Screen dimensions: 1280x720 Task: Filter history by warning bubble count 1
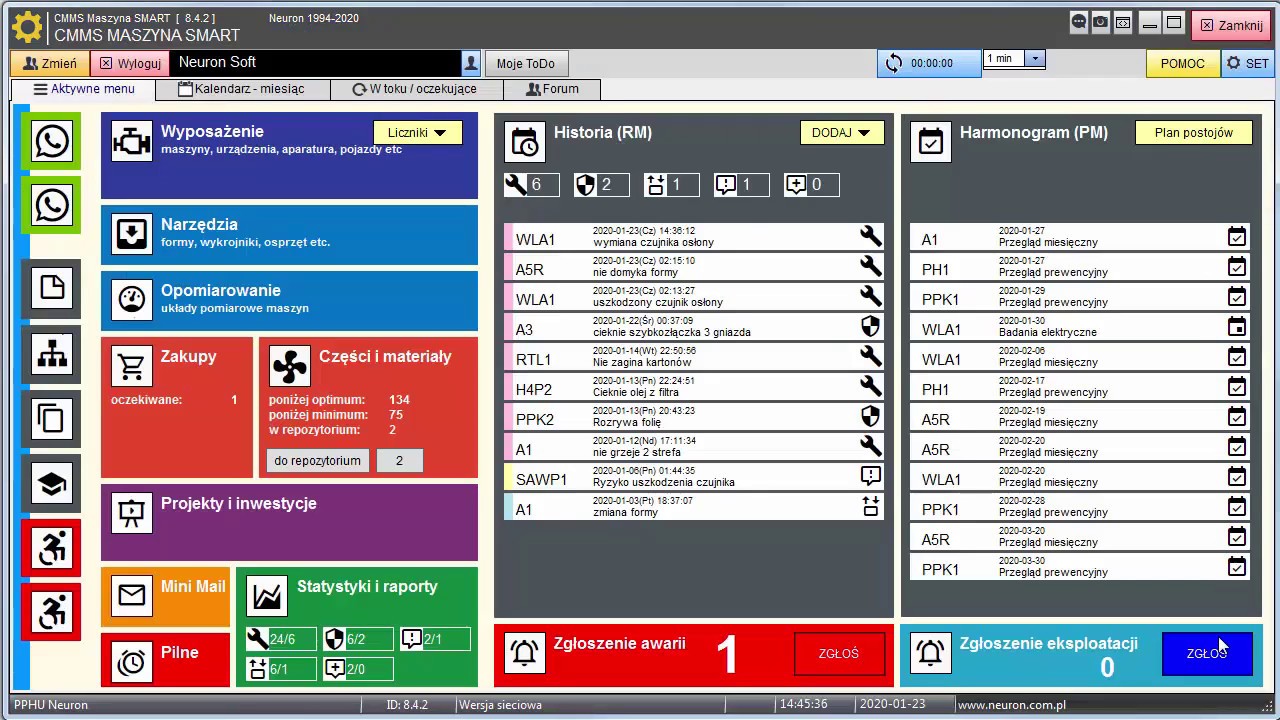click(741, 184)
